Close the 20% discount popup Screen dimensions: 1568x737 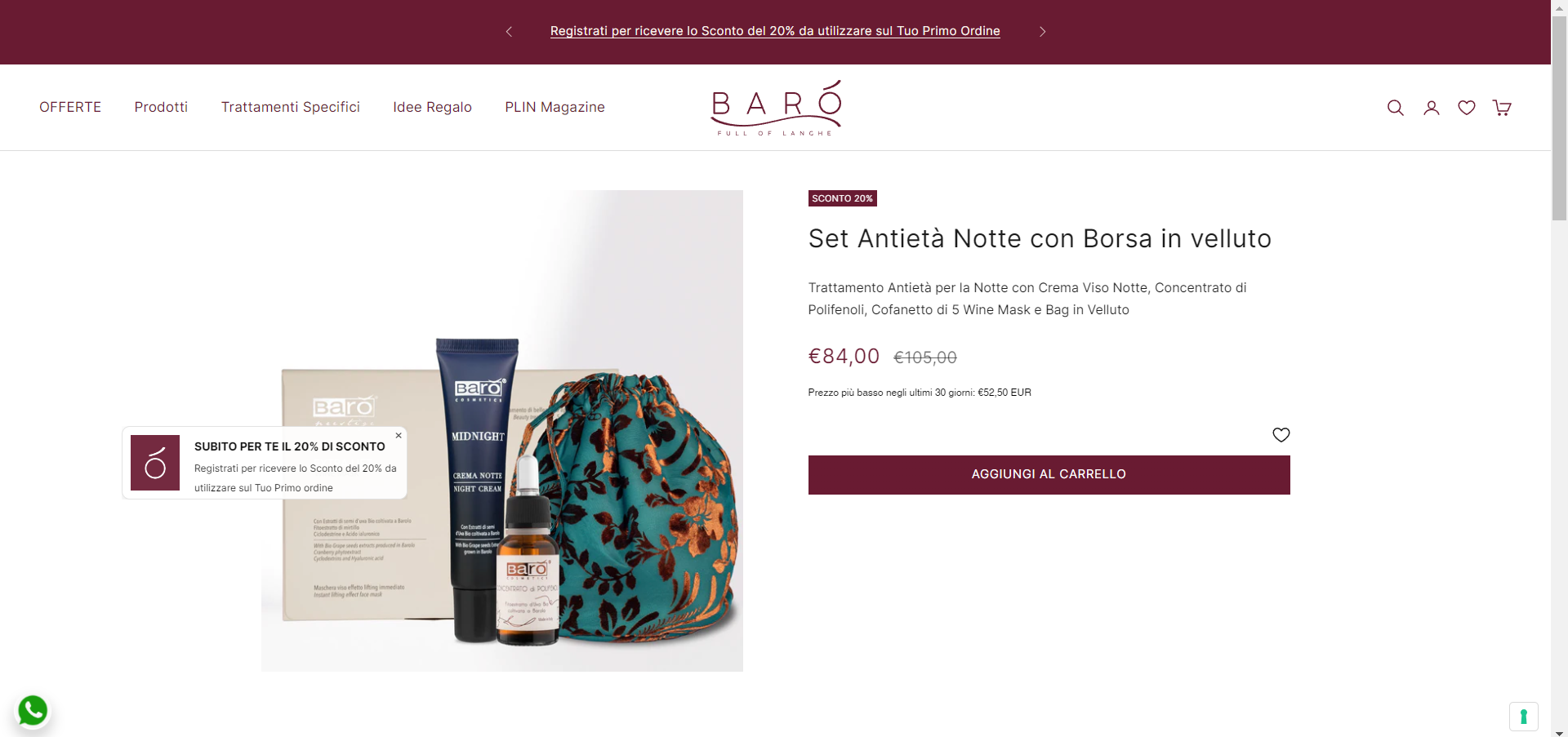399,436
